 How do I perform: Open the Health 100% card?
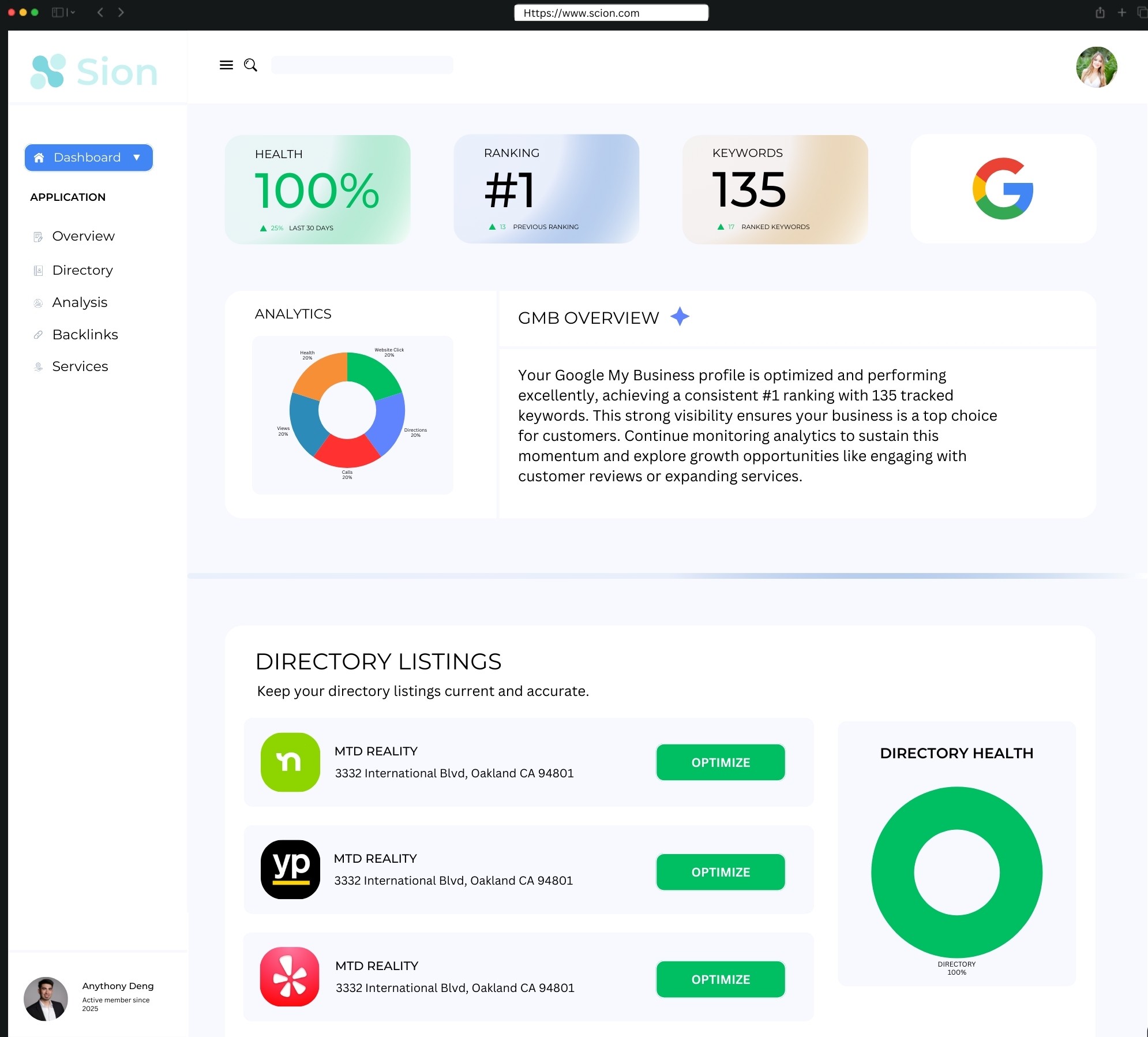(x=317, y=189)
